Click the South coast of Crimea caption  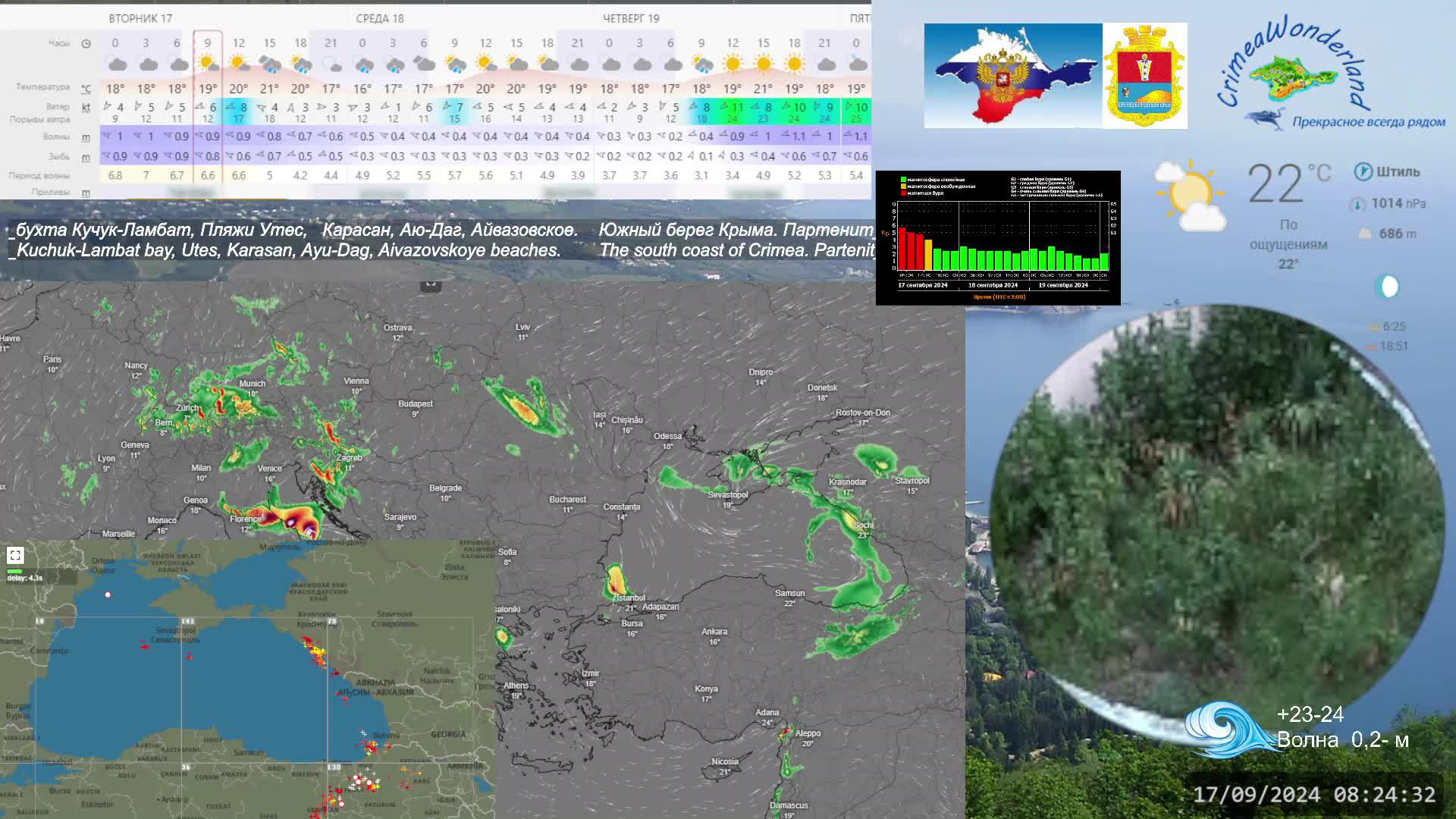(x=736, y=250)
